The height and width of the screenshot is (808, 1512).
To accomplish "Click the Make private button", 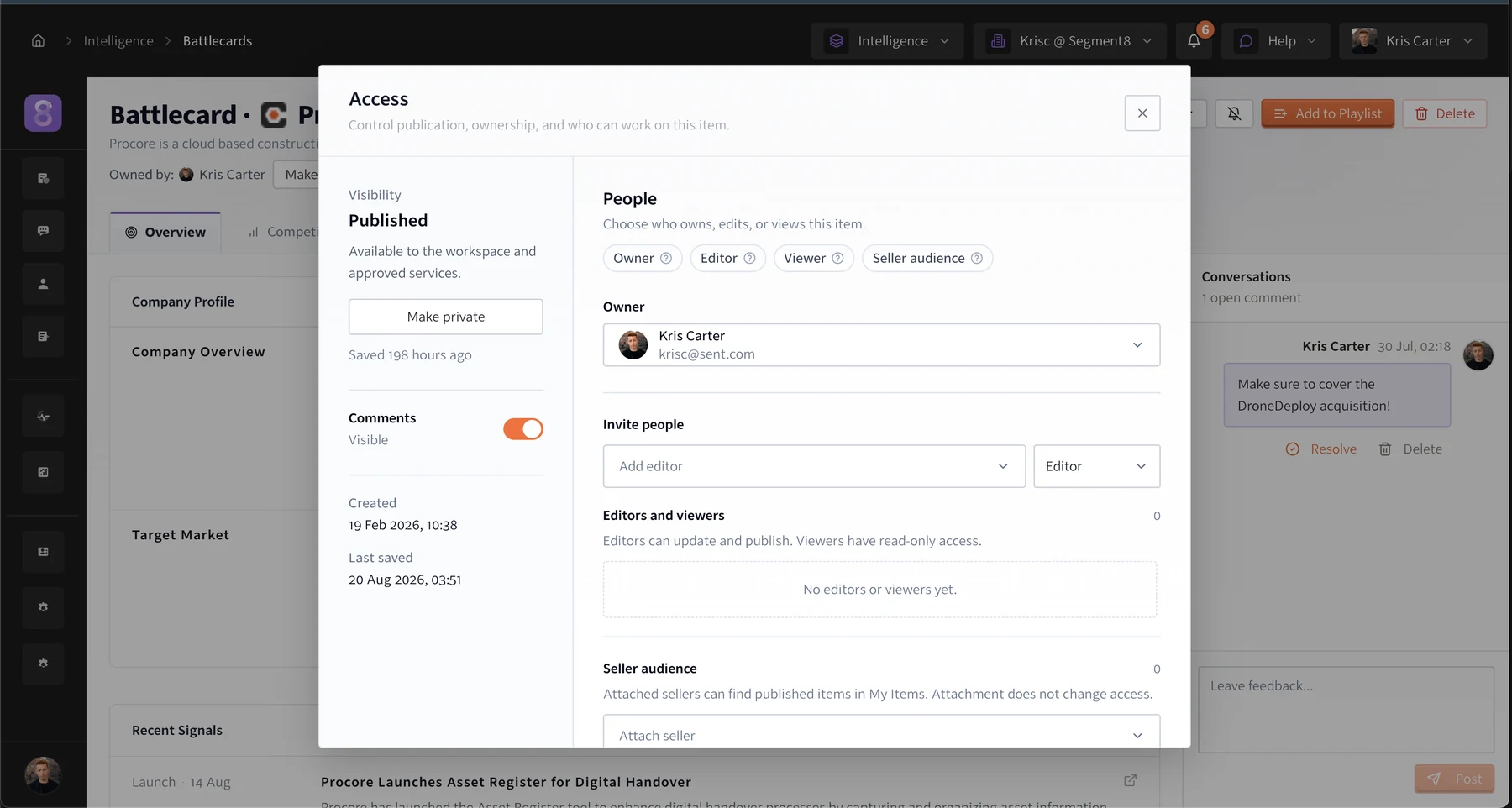I will tap(446, 317).
